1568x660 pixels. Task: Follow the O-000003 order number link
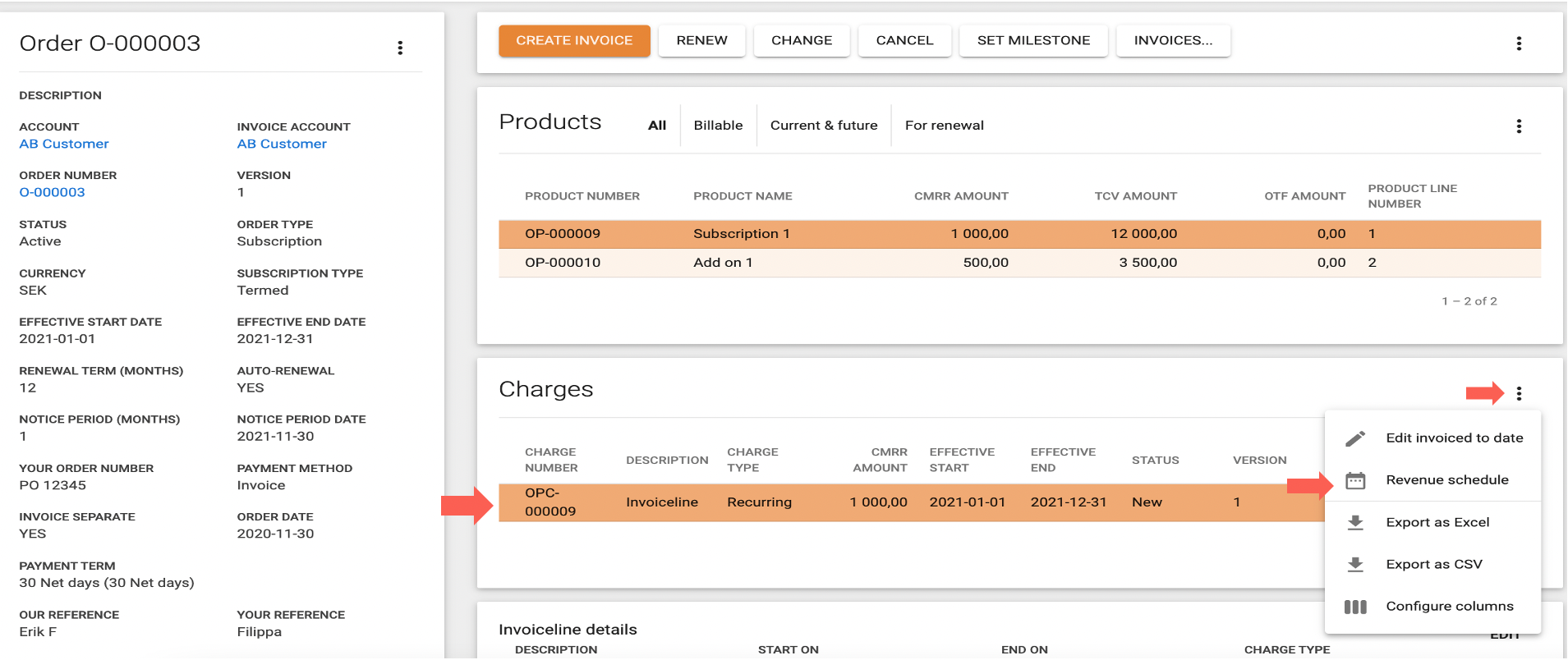pyautogui.click(x=52, y=192)
